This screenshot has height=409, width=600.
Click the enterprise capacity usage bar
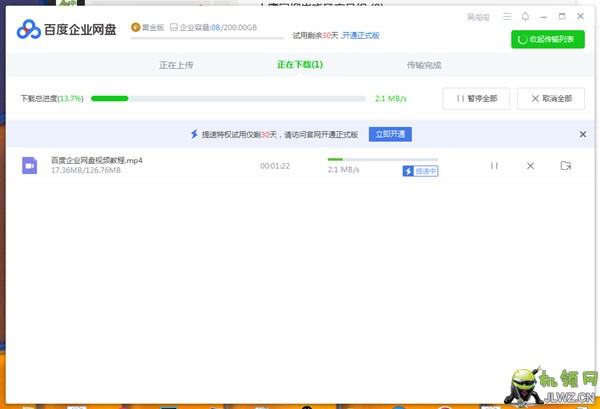(207, 38)
